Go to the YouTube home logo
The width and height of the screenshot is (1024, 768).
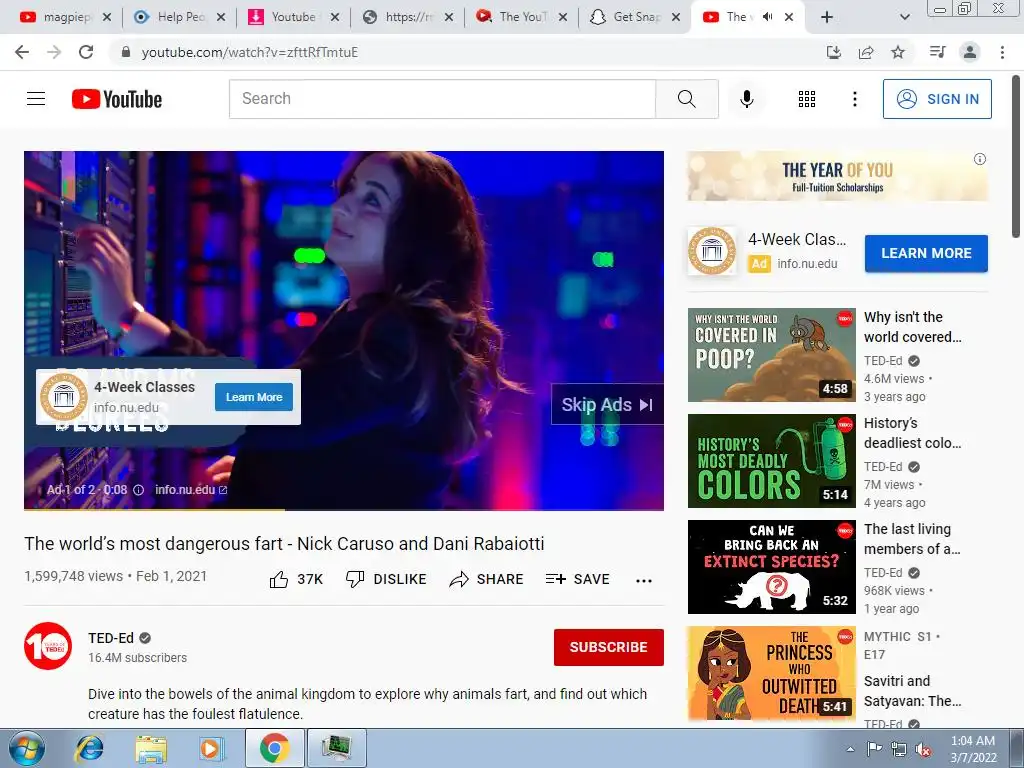(x=117, y=99)
